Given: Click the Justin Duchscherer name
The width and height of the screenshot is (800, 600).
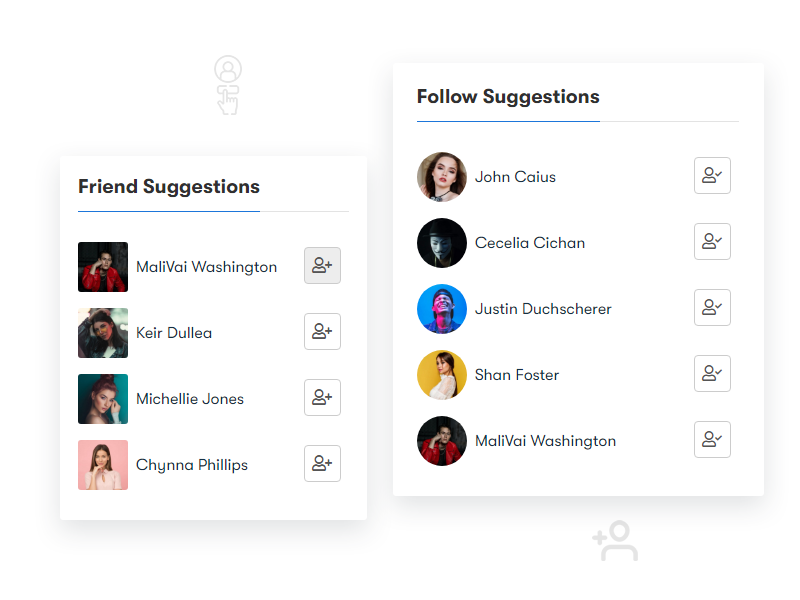Looking at the screenshot, I should 543,309.
